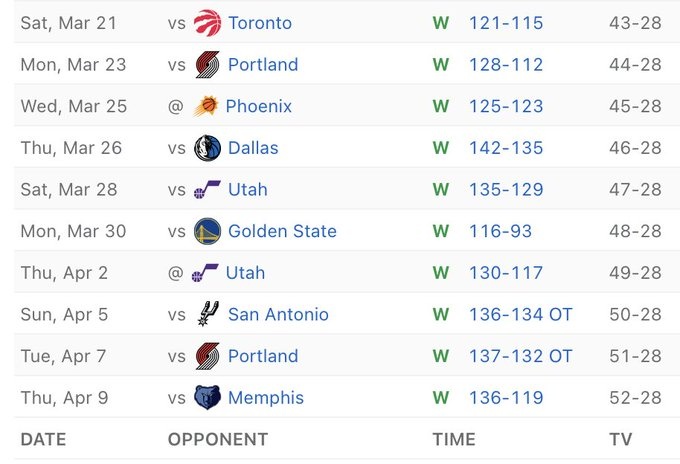The width and height of the screenshot is (680, 464).
Task: Click Utah Jazz logo in Apr 2 row
Action: 205,273
